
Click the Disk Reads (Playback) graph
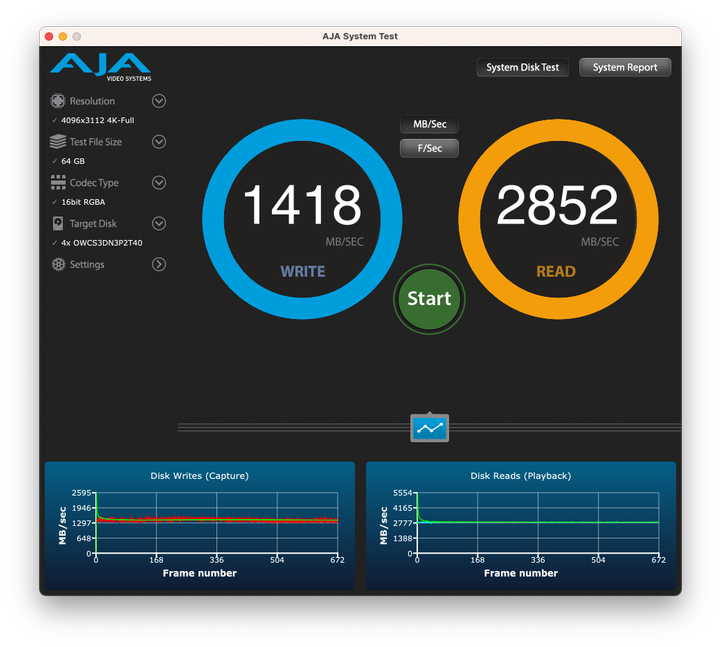[538, 524]
